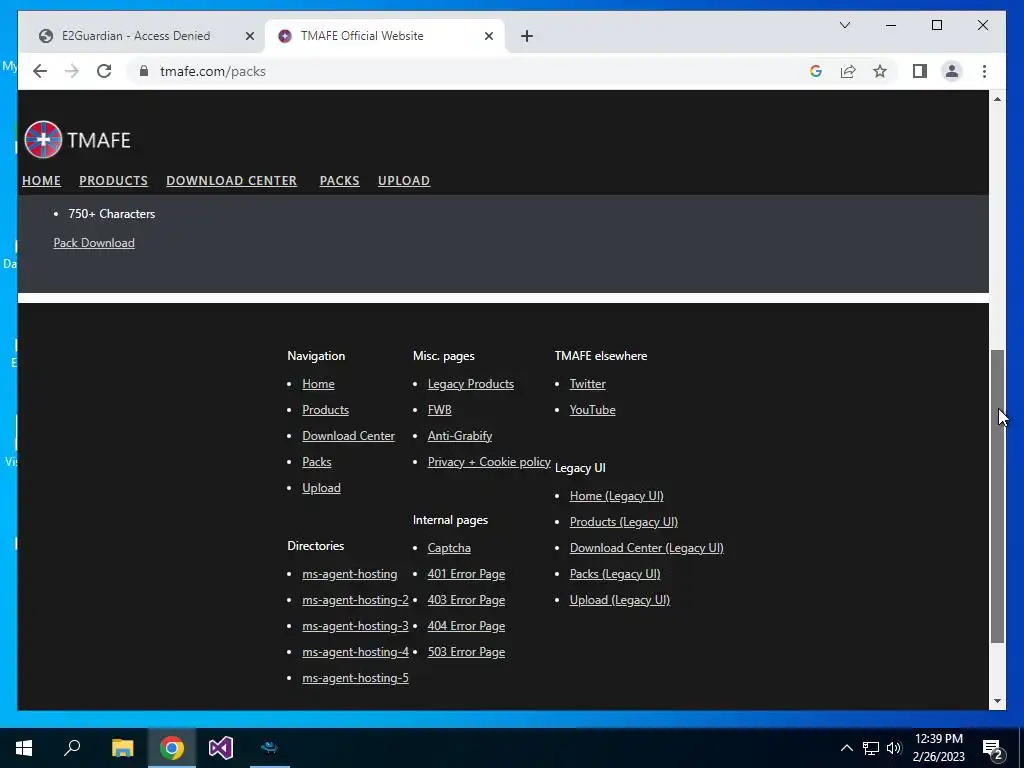Screen dimensions: 1024x768
Task: Close the TMAFE Official Website tab
Action: pyautogui.click(x=488, y=36)
